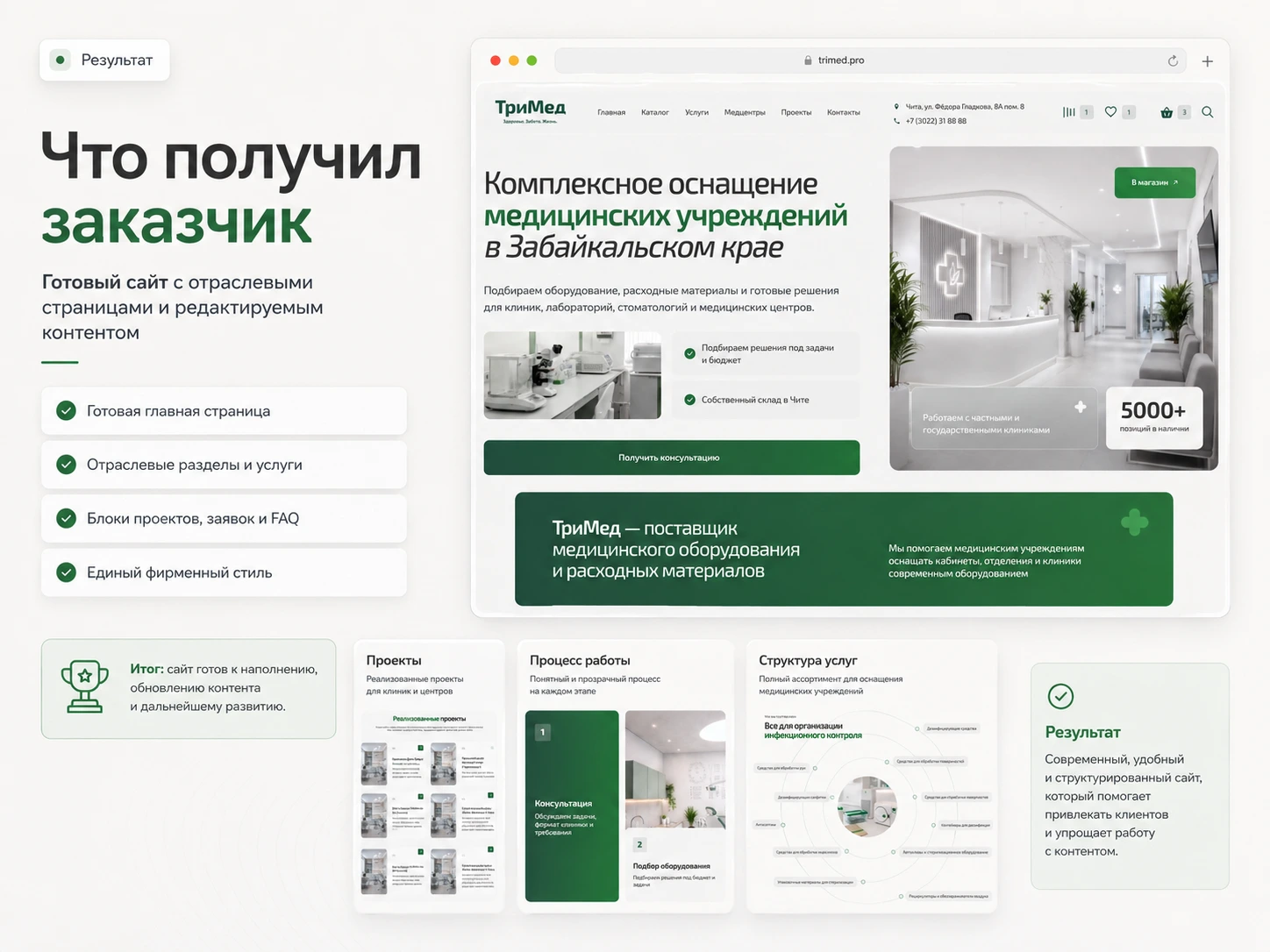Click the phone handset icon beside the number

pyautogui.click(x=896, y=121)
